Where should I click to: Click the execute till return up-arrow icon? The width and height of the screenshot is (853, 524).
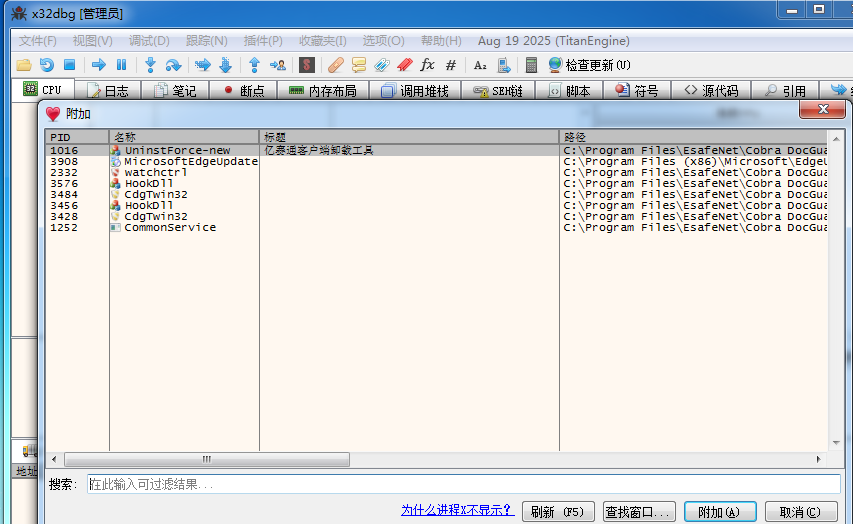tap(254, 65)
